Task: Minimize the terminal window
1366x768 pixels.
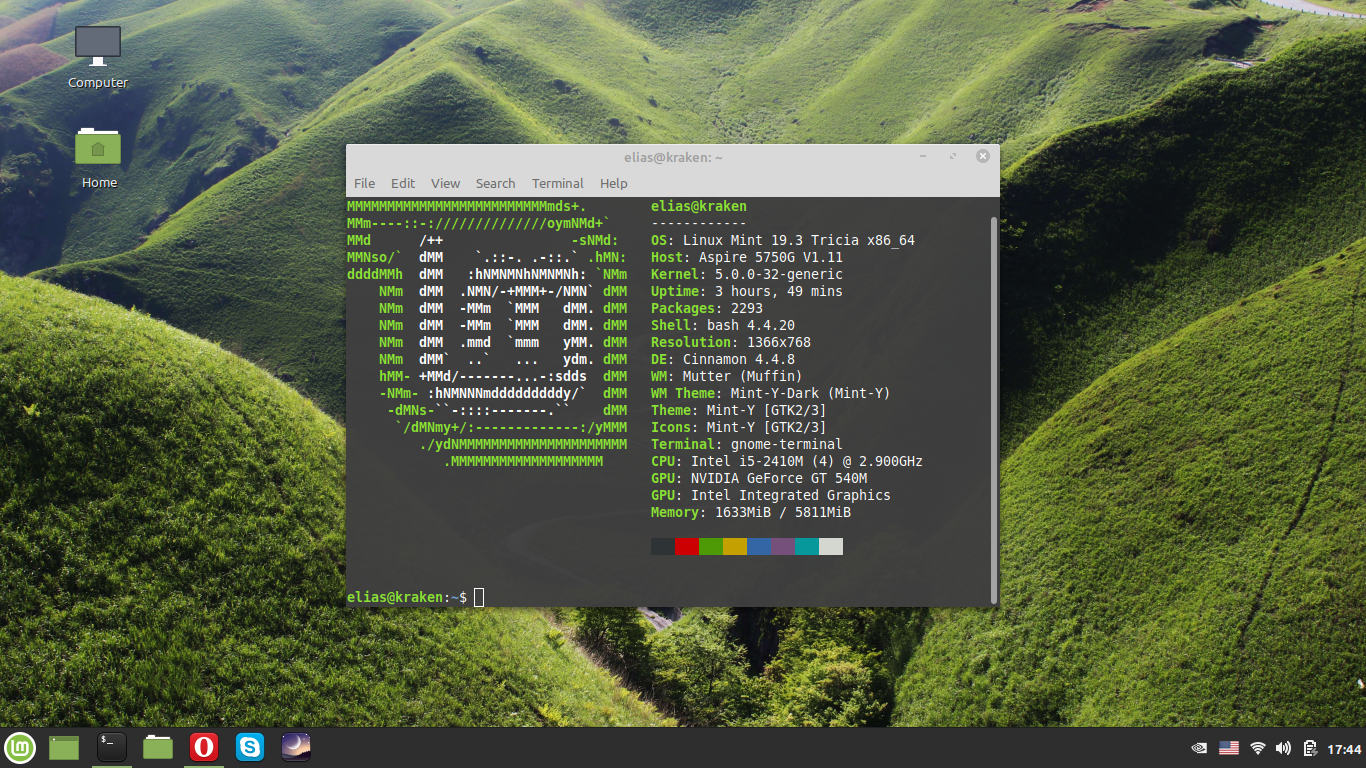Action: pyautogui.click(x=923, y=157)
